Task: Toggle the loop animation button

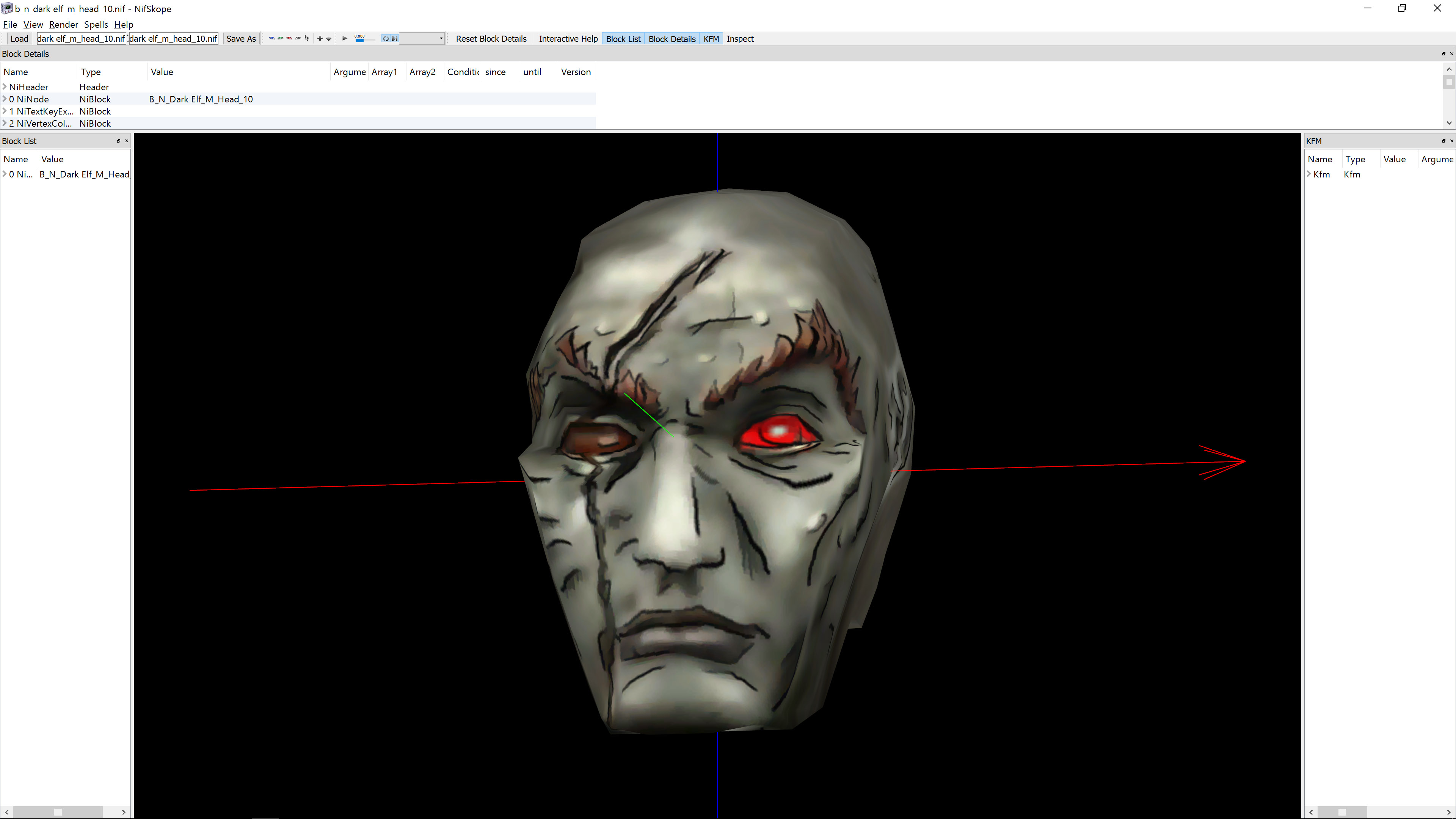Action: (386, 38)
